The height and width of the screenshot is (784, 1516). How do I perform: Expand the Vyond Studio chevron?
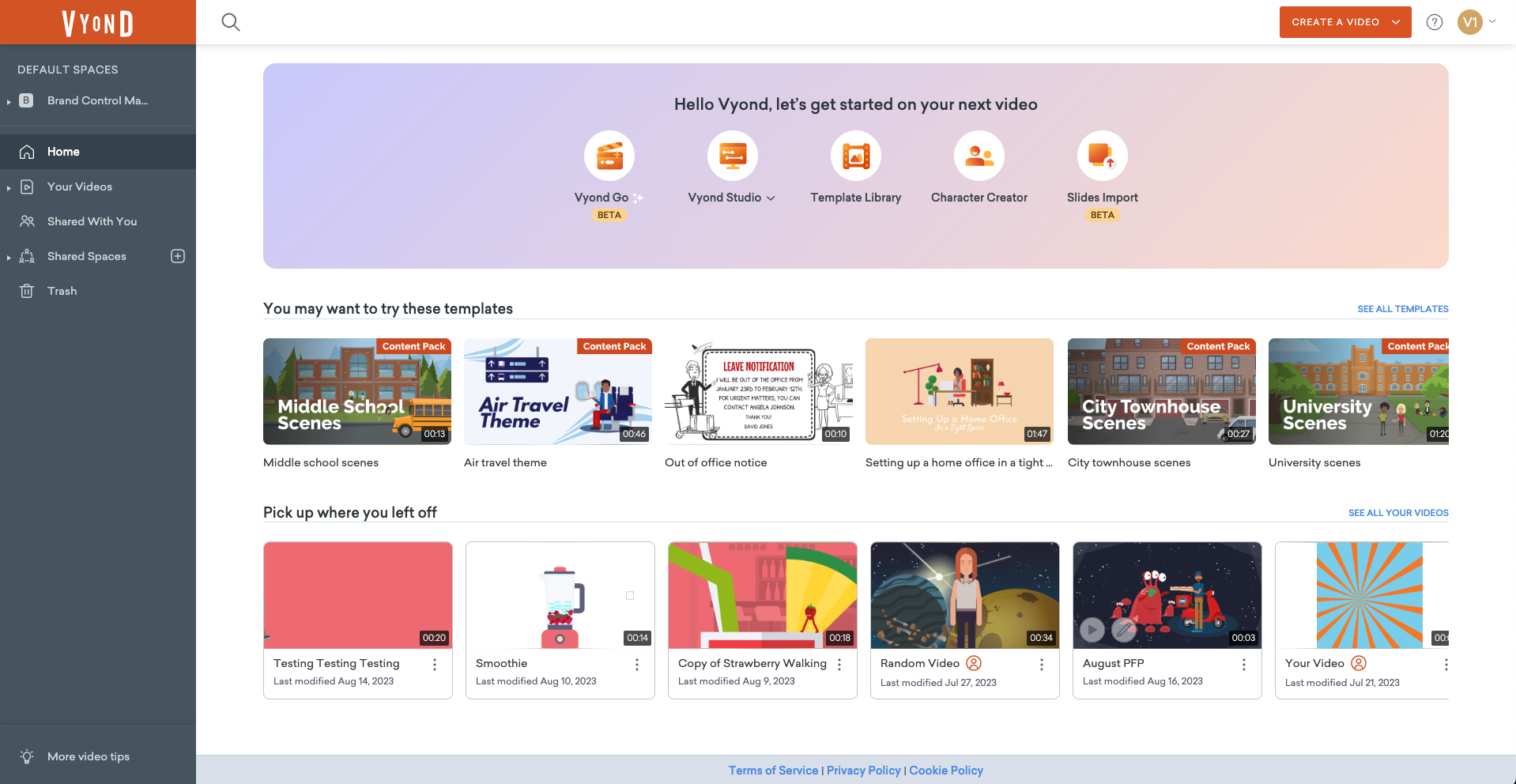pos(771,198)
